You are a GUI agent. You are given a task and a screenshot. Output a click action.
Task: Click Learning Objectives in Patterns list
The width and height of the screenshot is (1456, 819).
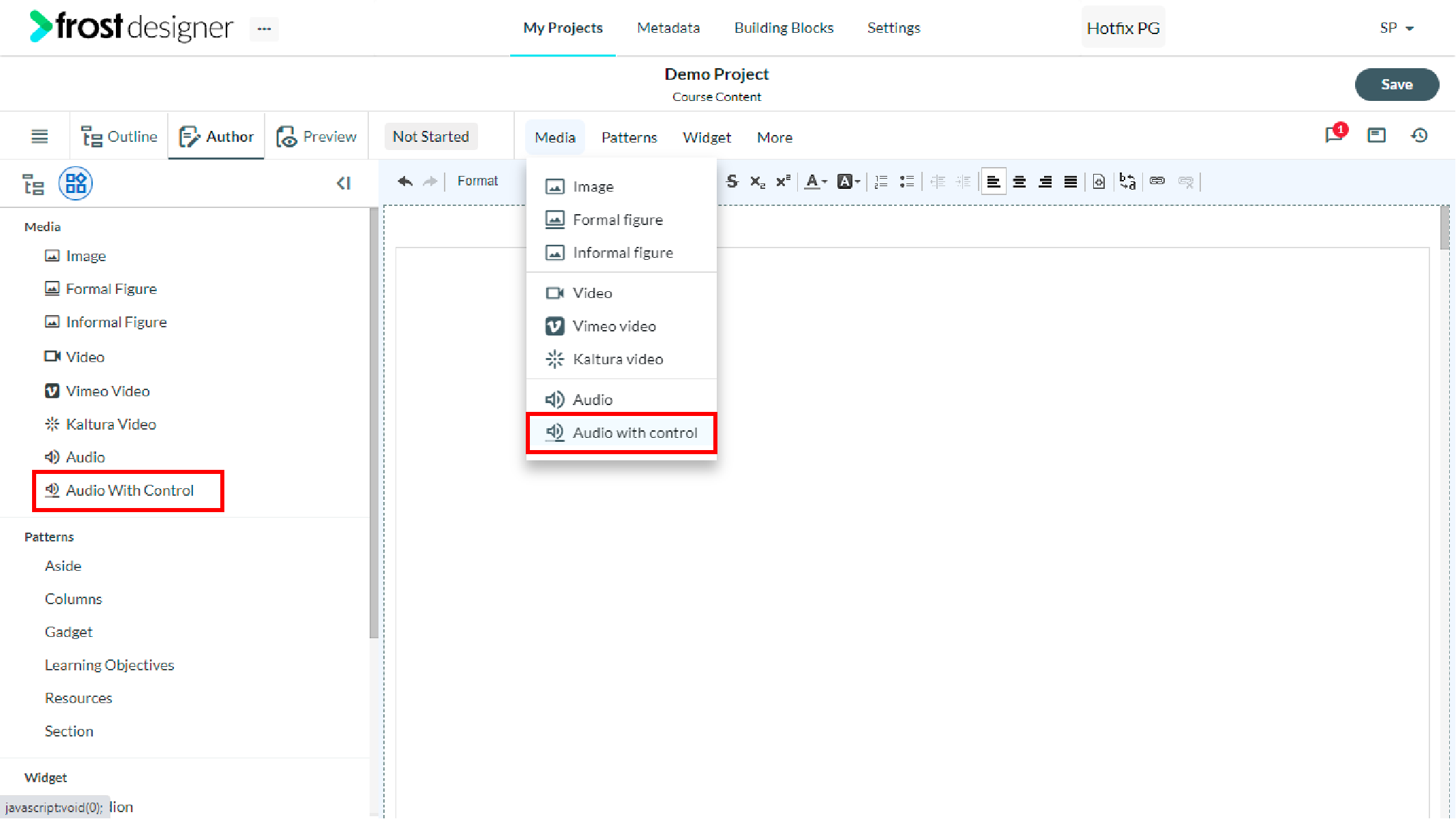point(110,665)
